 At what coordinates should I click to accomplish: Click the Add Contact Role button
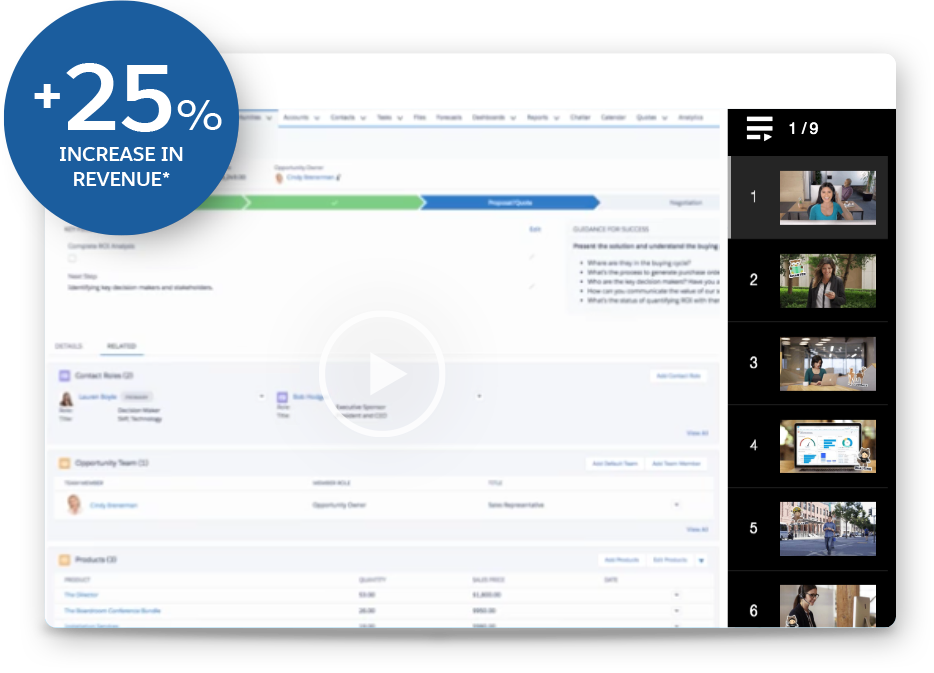pos(678,376)
